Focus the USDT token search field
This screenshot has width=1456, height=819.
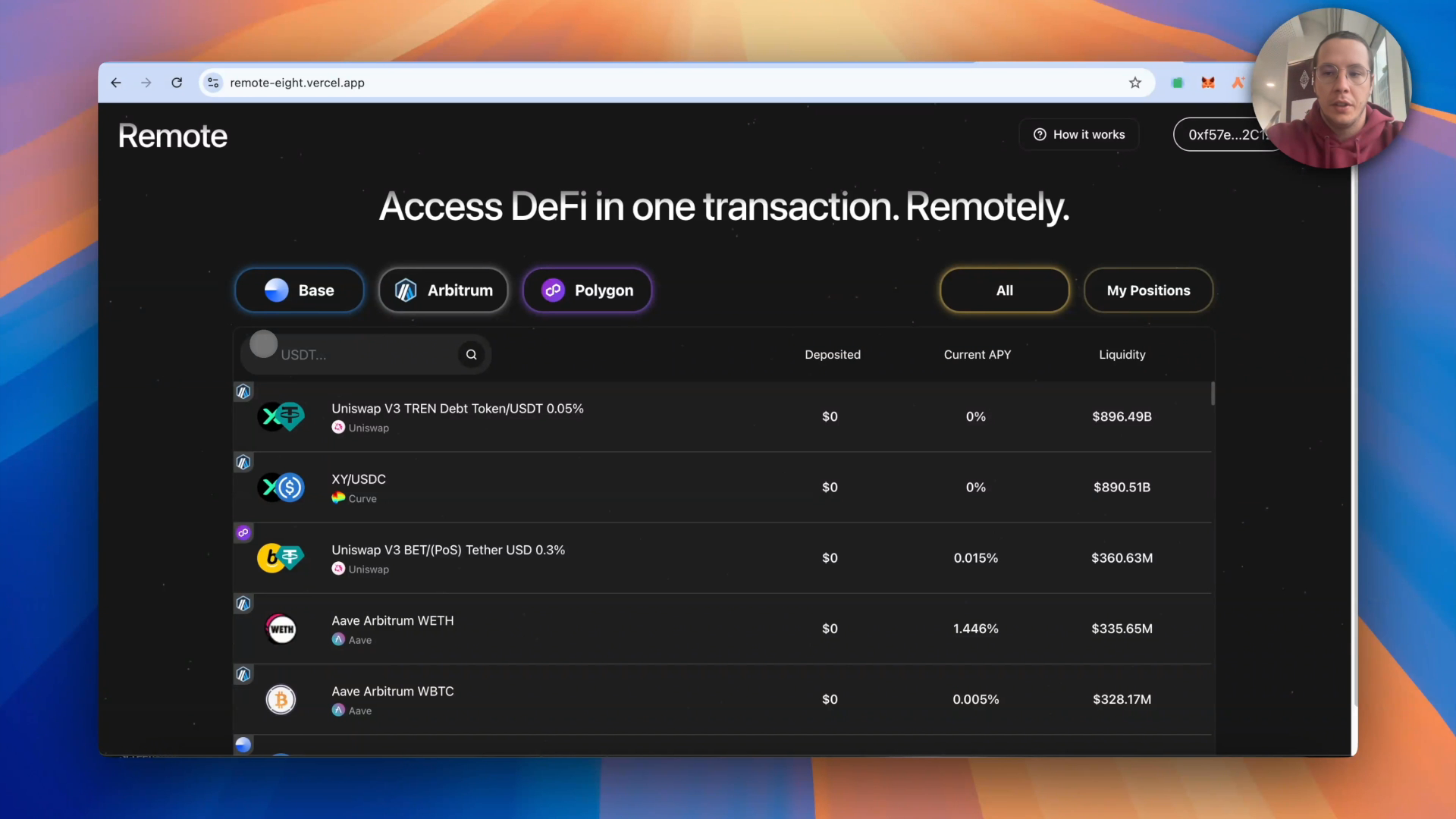366,354
